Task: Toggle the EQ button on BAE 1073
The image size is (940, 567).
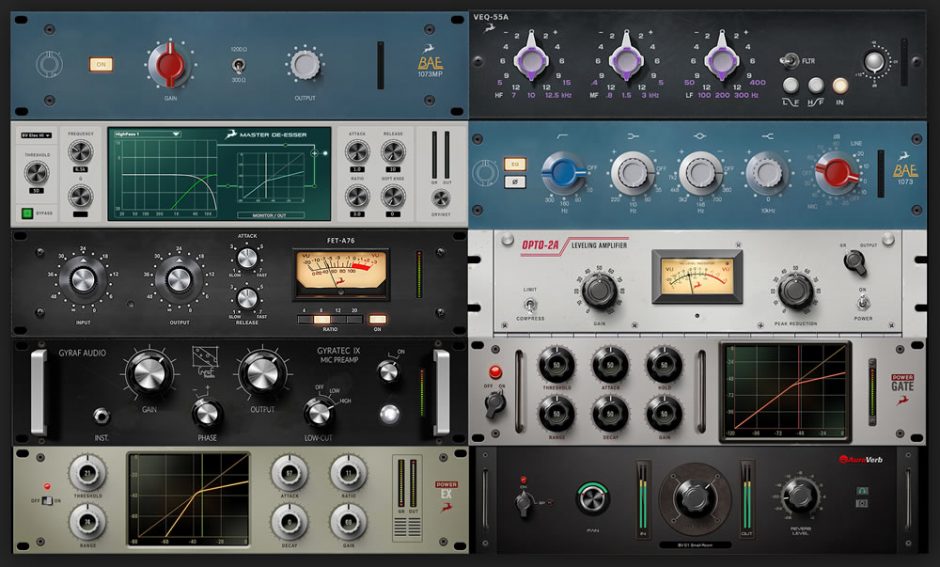Action: (x=515, y=164)
